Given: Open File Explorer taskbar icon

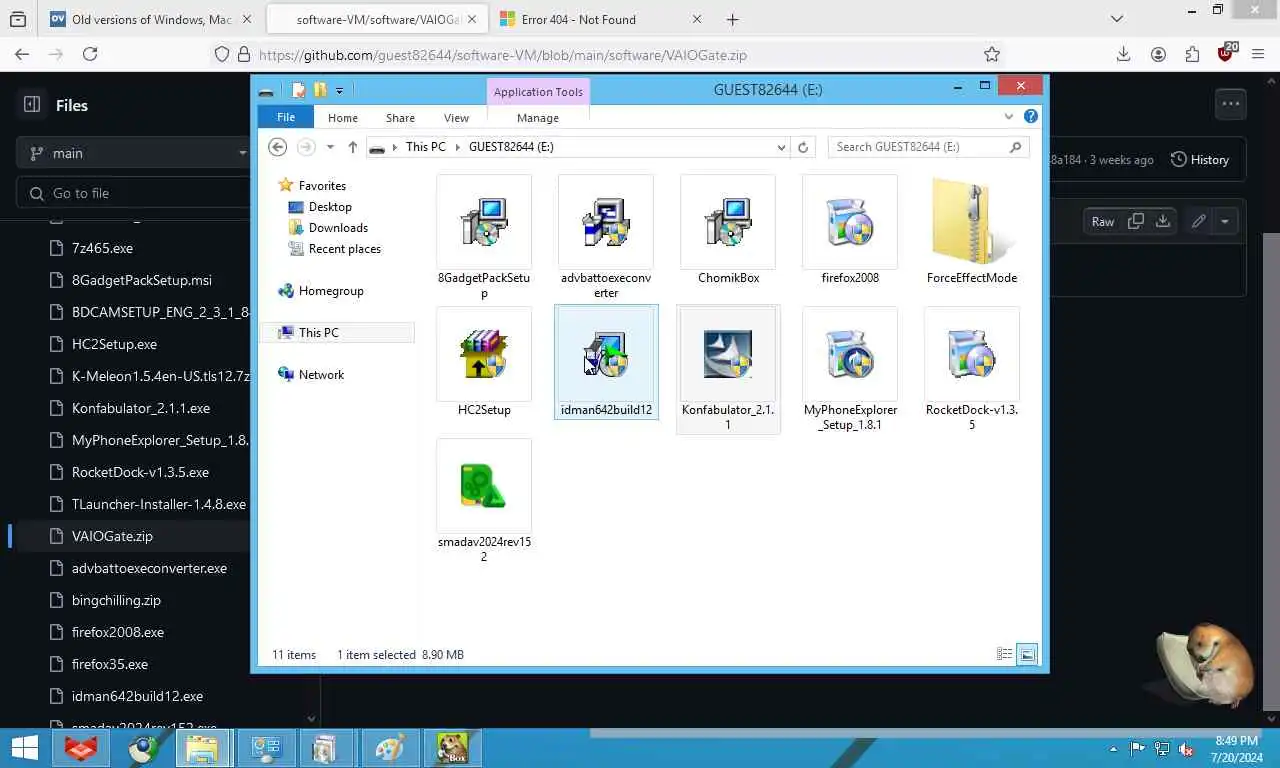Looking at the screenshot, I should [202, 748].
